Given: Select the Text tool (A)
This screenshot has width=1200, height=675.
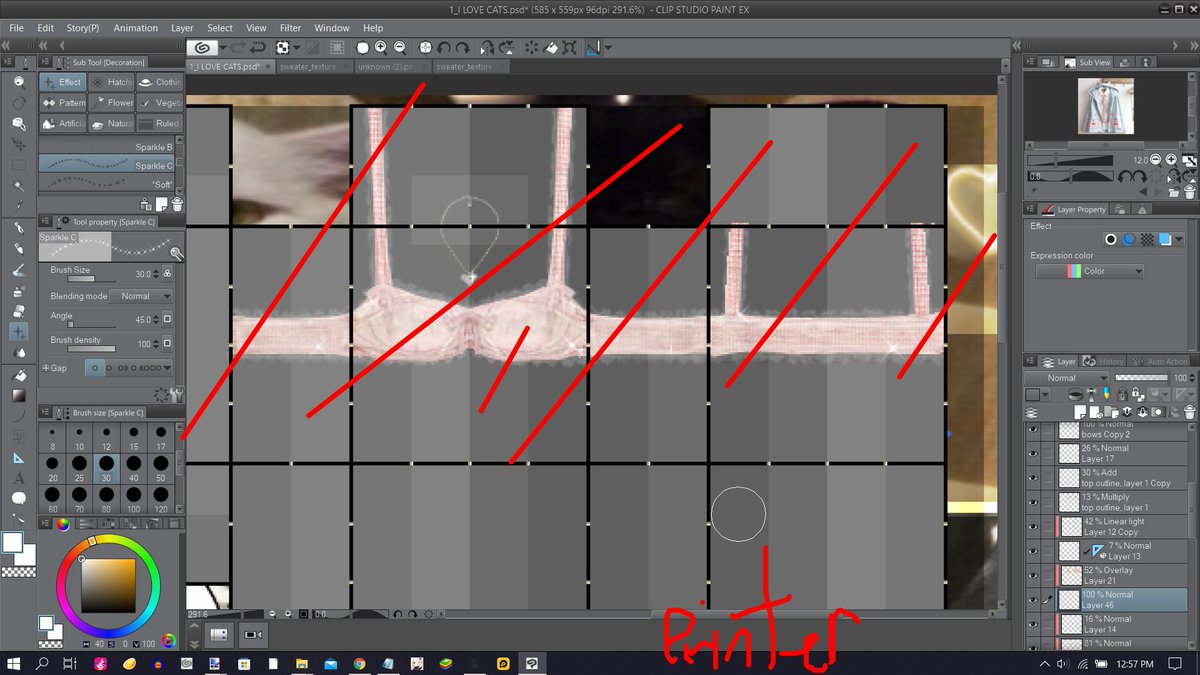Looking at the screenshot, I should click(19, 478).
